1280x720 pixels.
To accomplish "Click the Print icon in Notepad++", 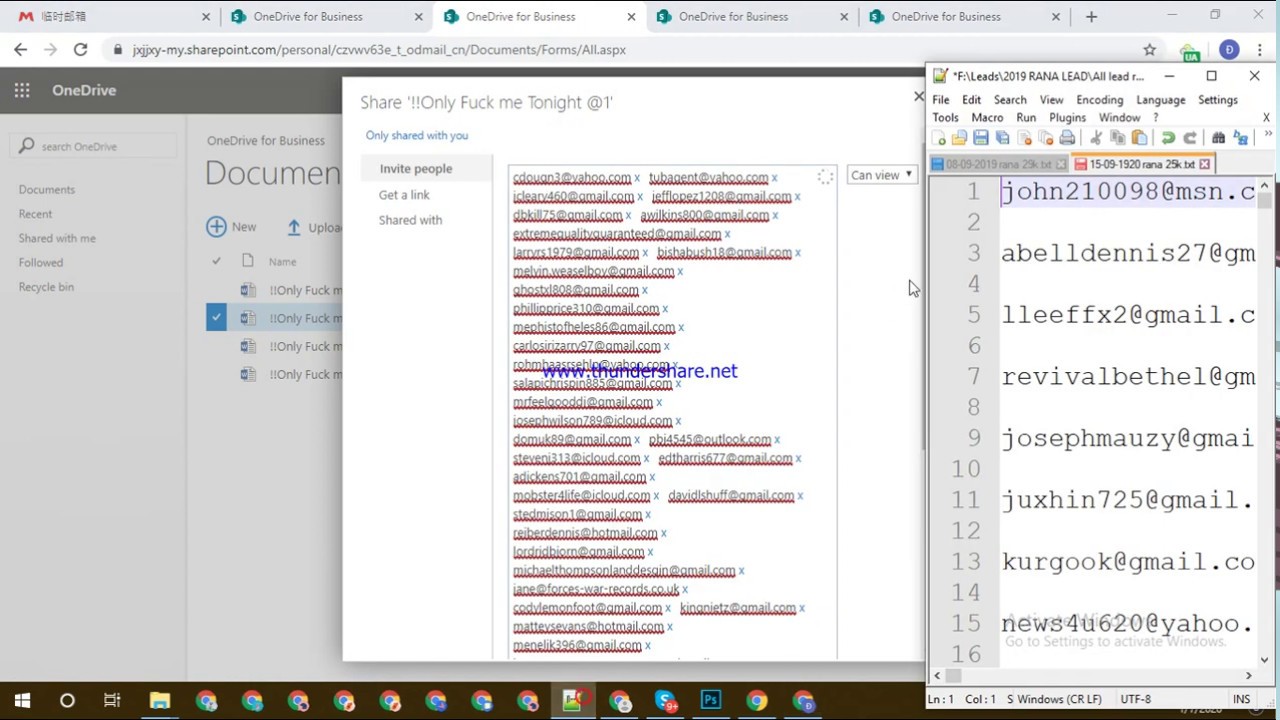I will tap(1067, 138).
